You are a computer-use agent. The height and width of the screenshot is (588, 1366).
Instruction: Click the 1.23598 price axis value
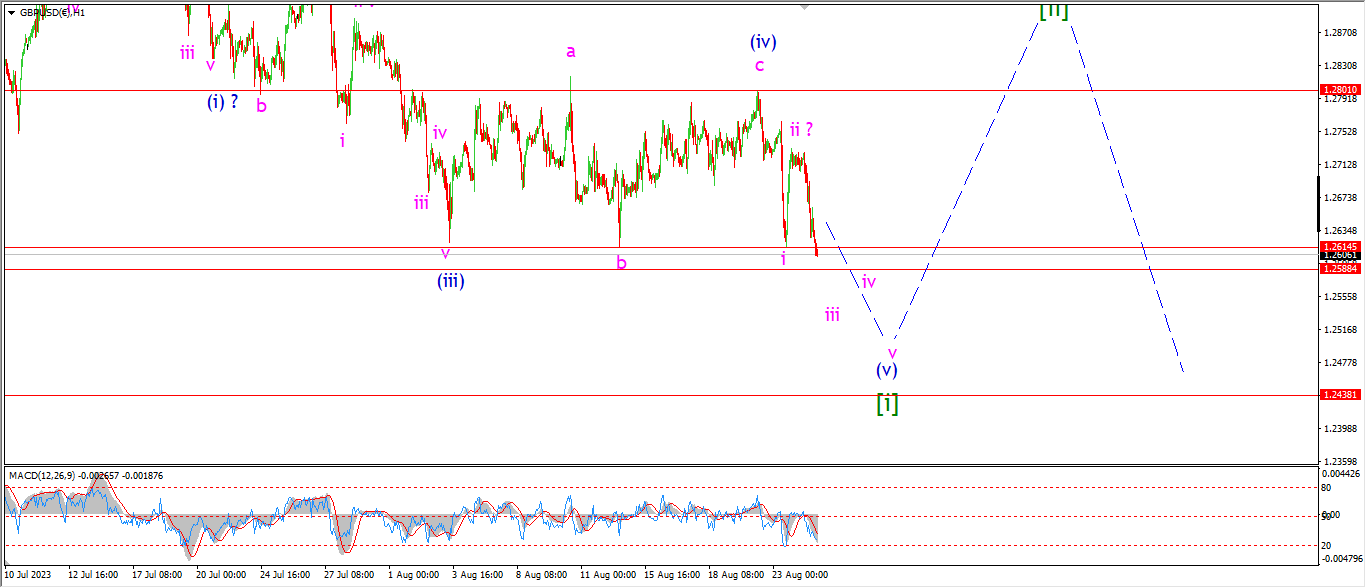point(1340,461)
